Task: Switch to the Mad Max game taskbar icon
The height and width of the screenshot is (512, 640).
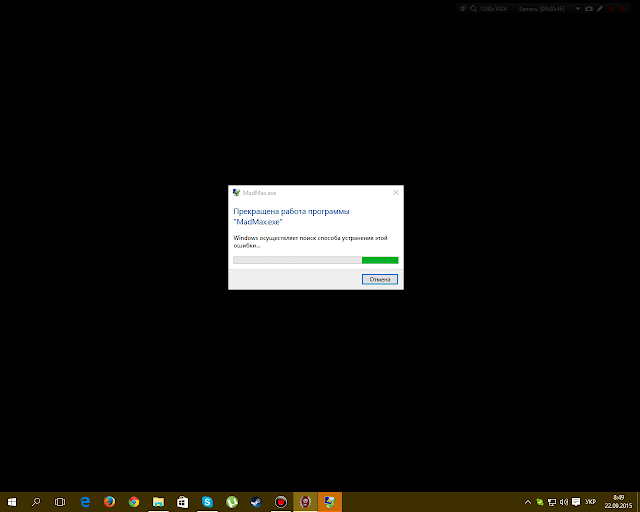Action: click(x=305, y=502)
